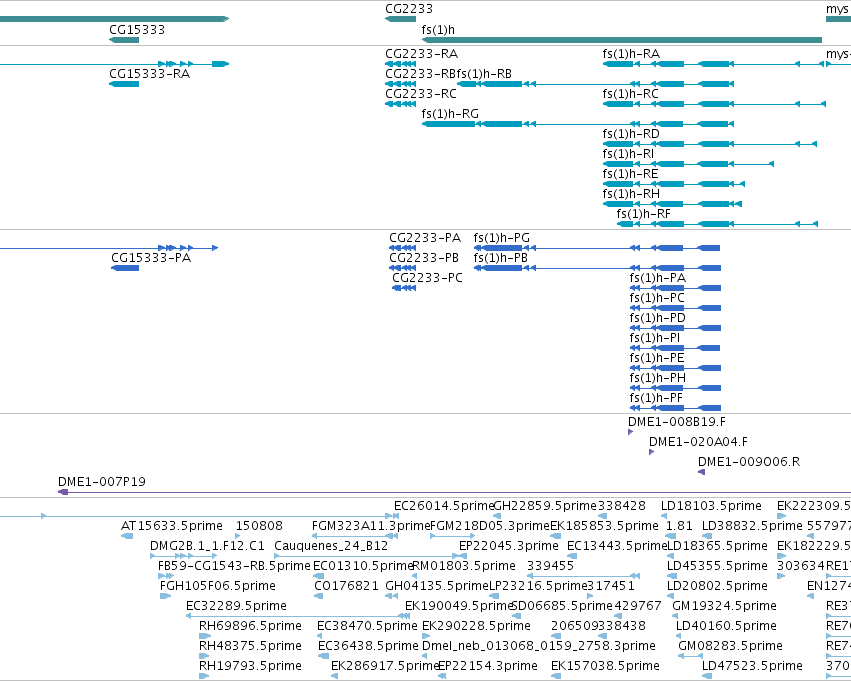Open the fs(1)h-PA protein label
Screen dimensions: 851x681
[657, 278]
